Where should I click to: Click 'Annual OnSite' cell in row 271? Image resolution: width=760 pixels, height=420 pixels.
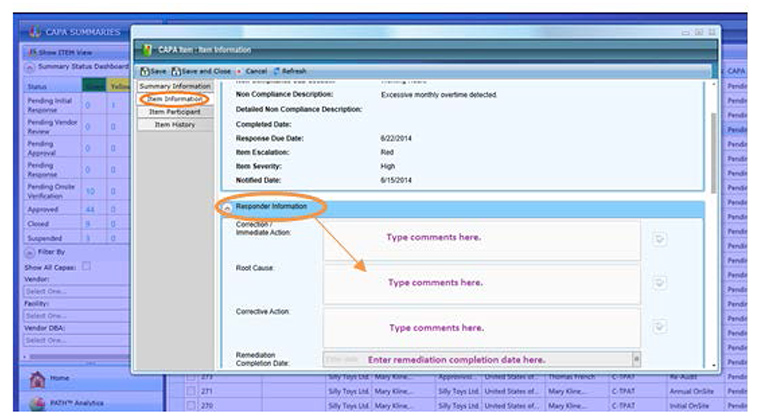[x=692, y=391]
